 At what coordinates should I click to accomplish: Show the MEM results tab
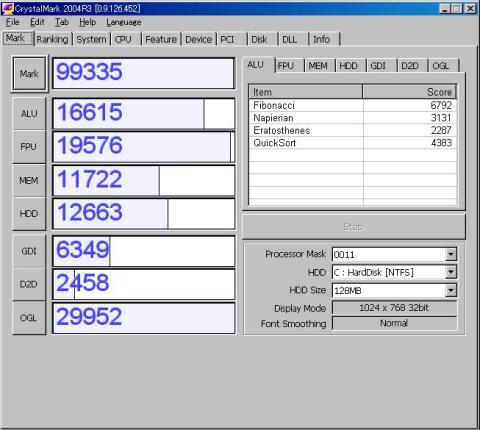320,66
